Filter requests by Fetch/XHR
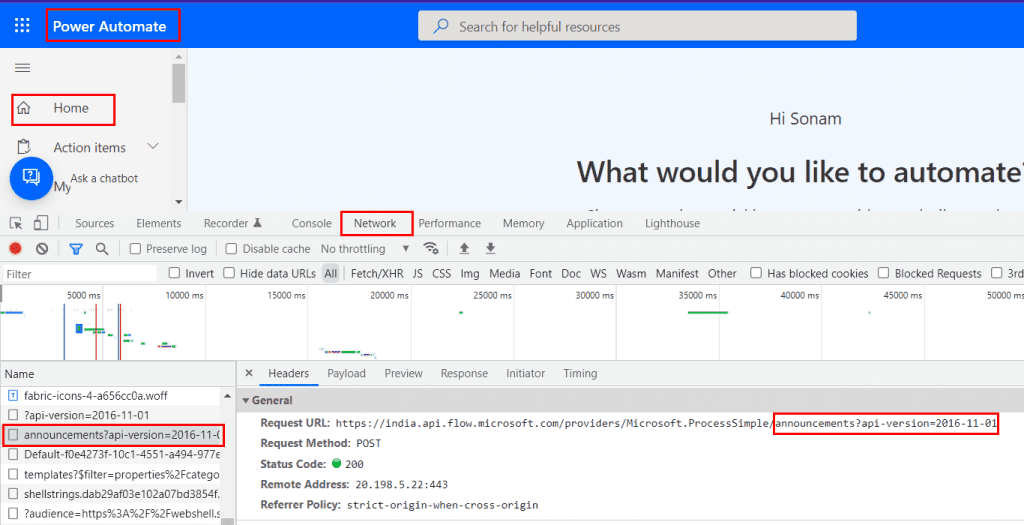The width and height of the screenshot is (1024, 525). [377, 274]
